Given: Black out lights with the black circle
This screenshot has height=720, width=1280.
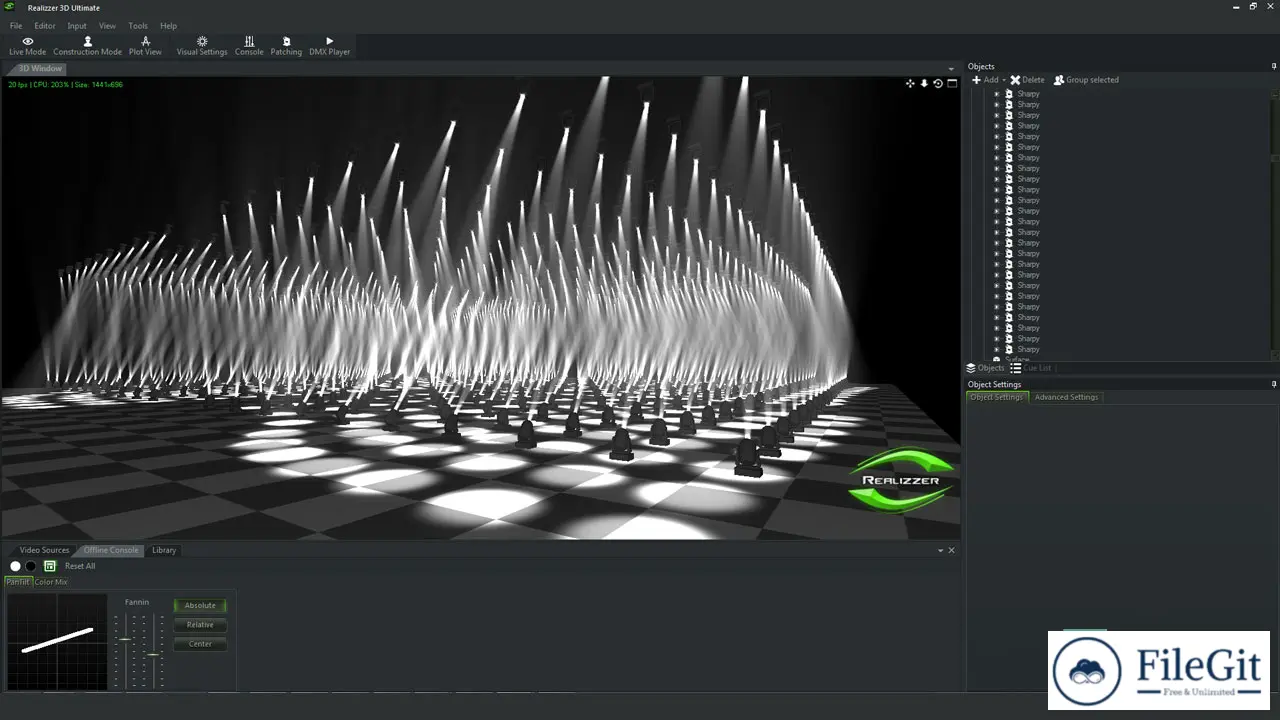Looking at the screenshot, I should point(31,566).
